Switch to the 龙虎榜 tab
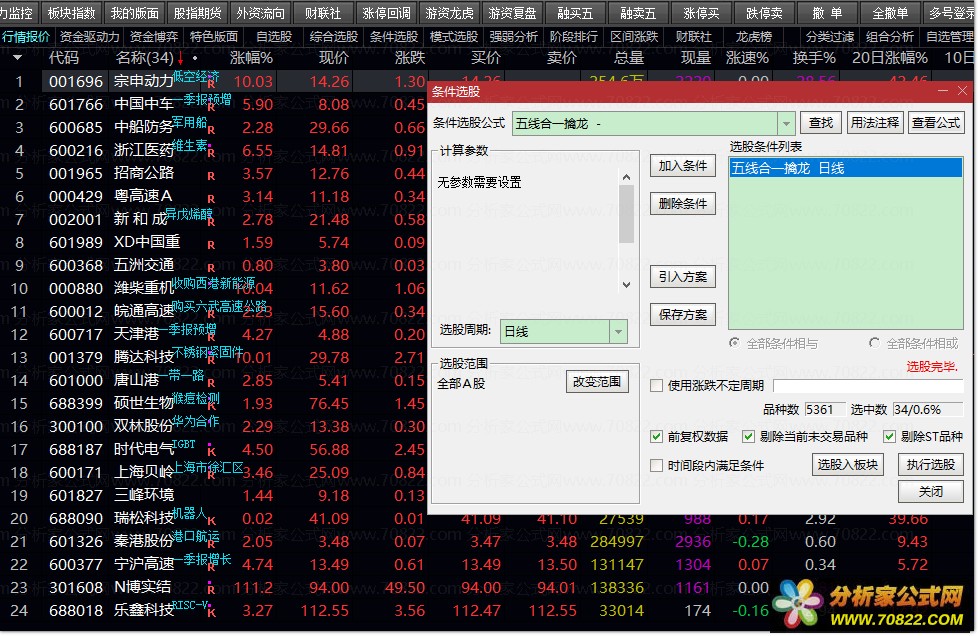 point(754,37)
